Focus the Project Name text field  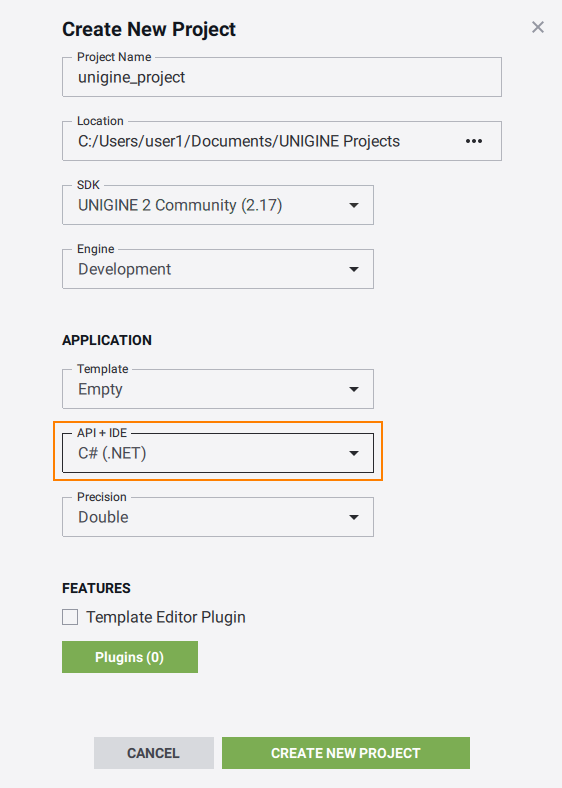pos(282,77)
